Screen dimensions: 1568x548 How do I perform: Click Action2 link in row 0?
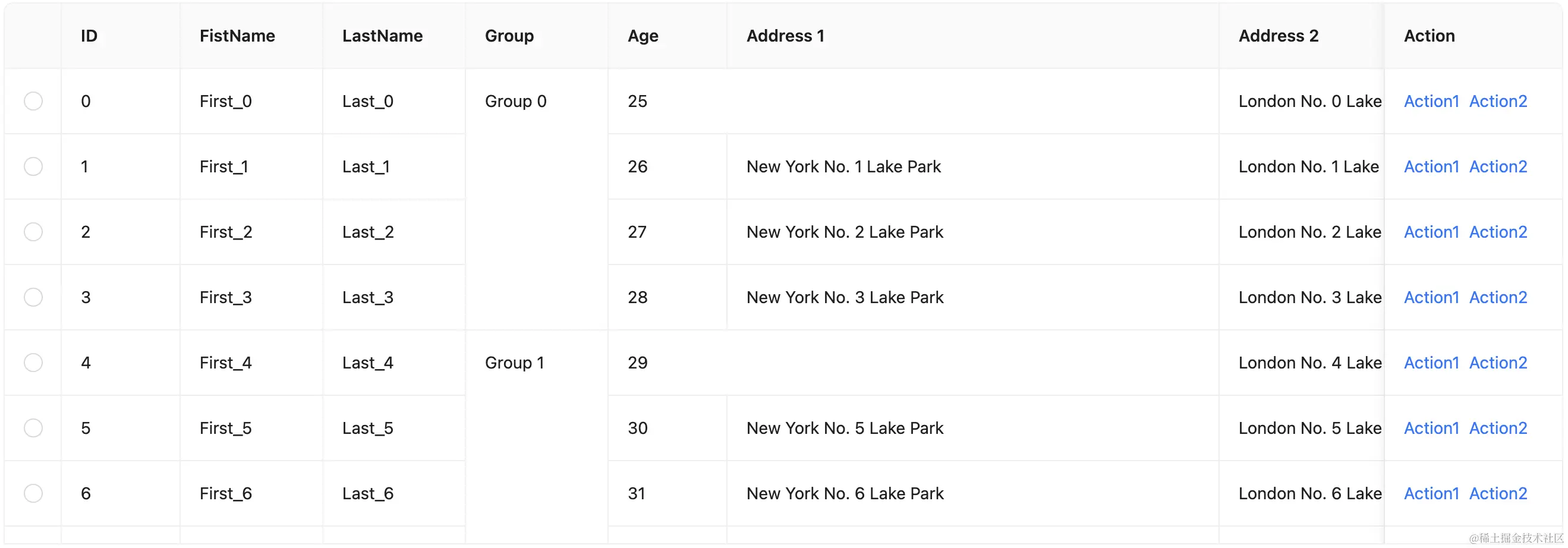coord(1498,101)
